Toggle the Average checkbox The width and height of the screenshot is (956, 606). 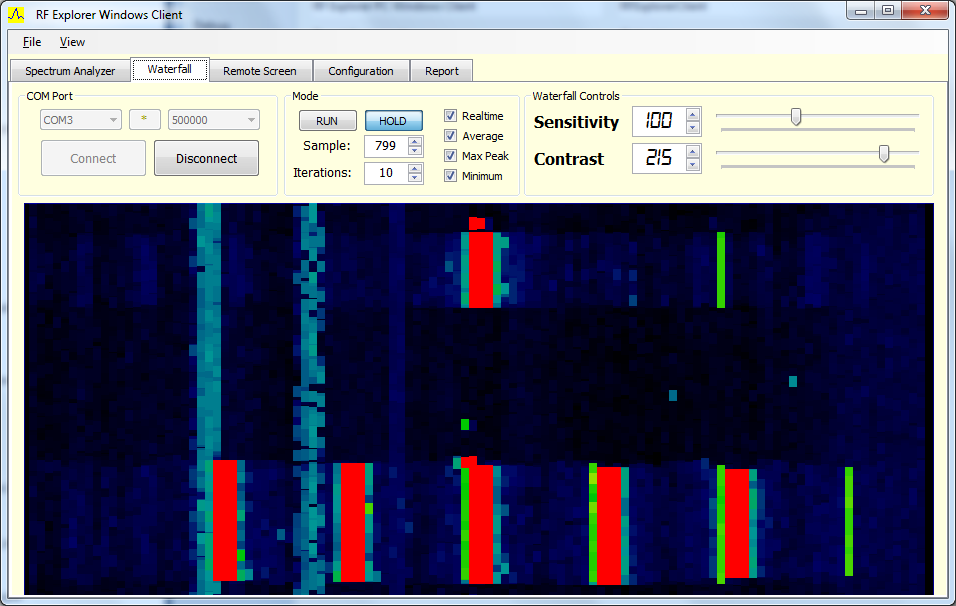[x=451, y=136]
